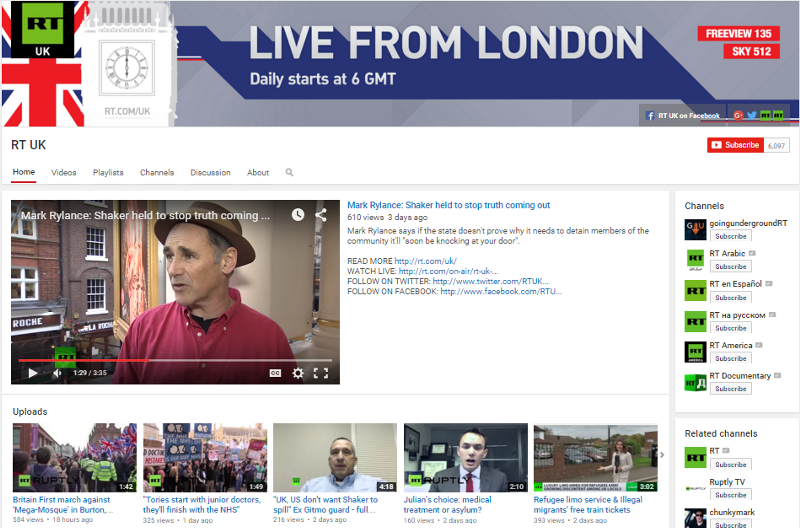Screen dimensions: 800x528
Task: Open the Channels tab
Action: click(157, 172)
